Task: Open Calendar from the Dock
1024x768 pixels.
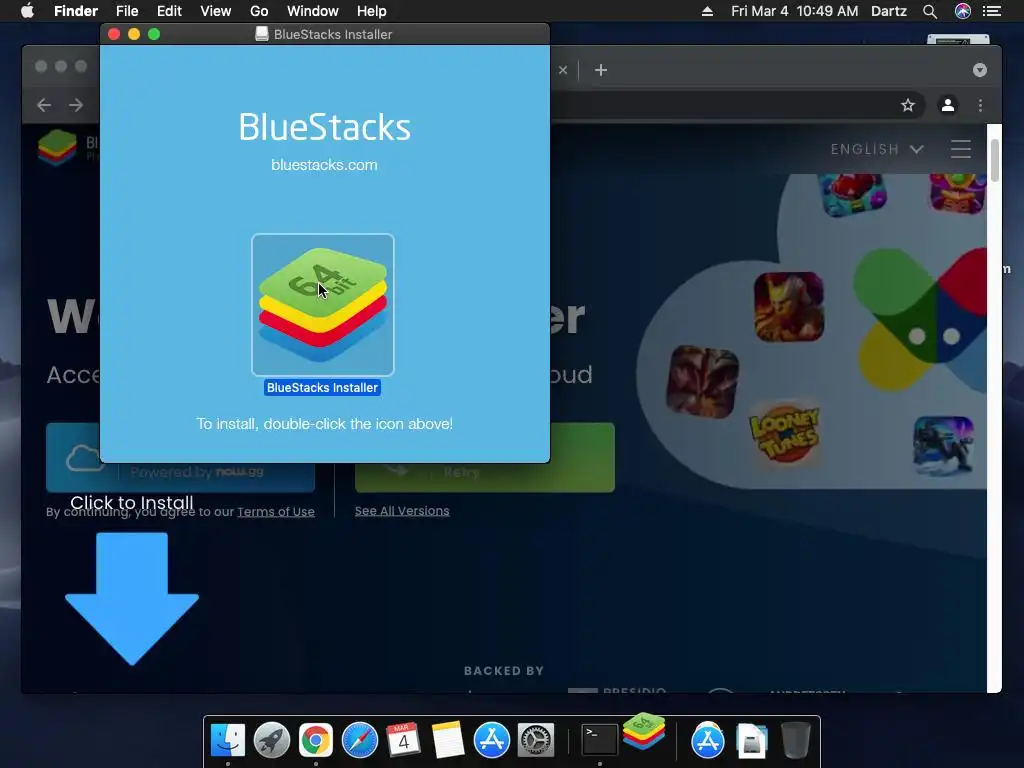Action: pos(404,740)
